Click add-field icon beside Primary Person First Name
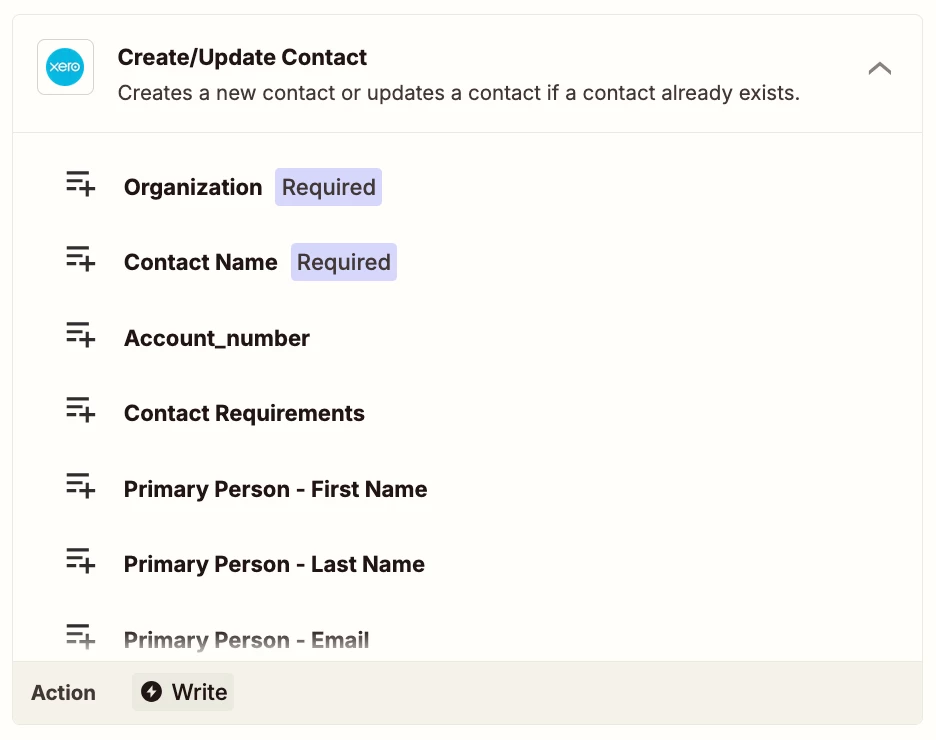This screenshot has width=936, height=740. point(81,485)
